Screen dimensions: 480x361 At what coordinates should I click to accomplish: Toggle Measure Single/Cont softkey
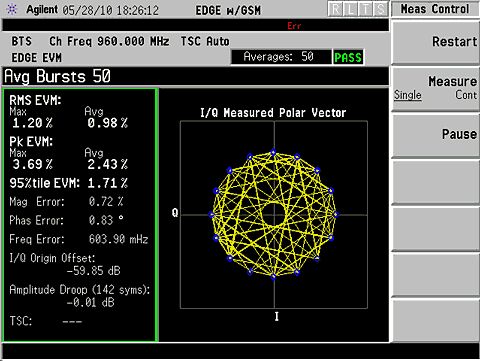(435, 88)
